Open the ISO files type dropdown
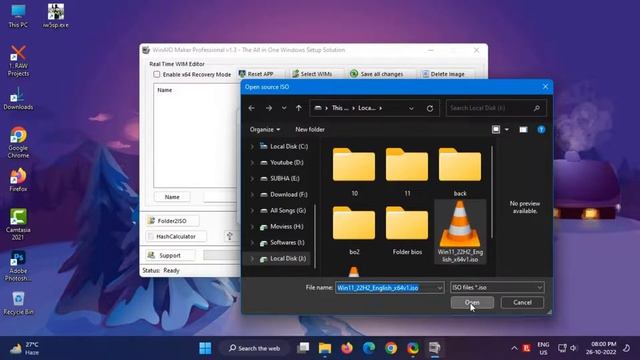Viewport: 640px width, 360px height. [x=497, y=288]
